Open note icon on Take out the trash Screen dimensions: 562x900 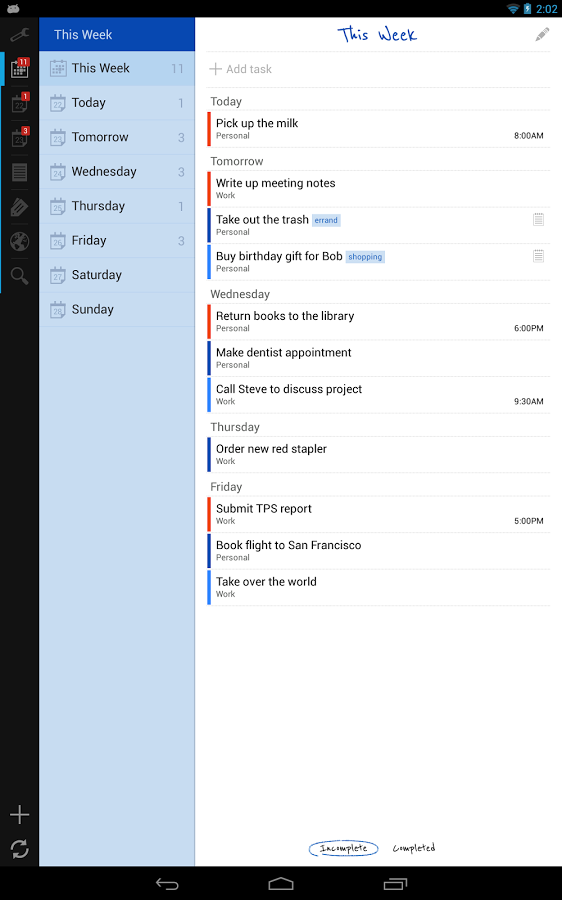(538, 219)
